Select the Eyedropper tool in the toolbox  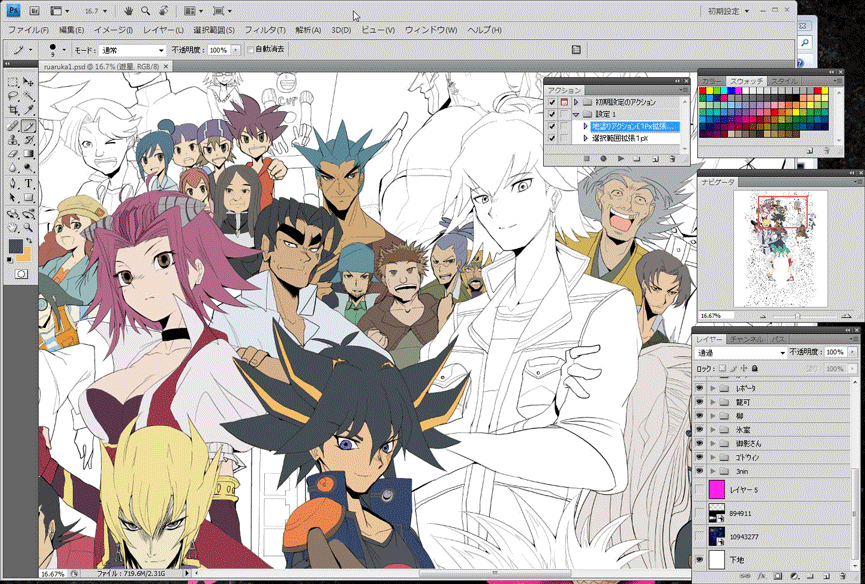pyautogui.click(x=29, y=109)
